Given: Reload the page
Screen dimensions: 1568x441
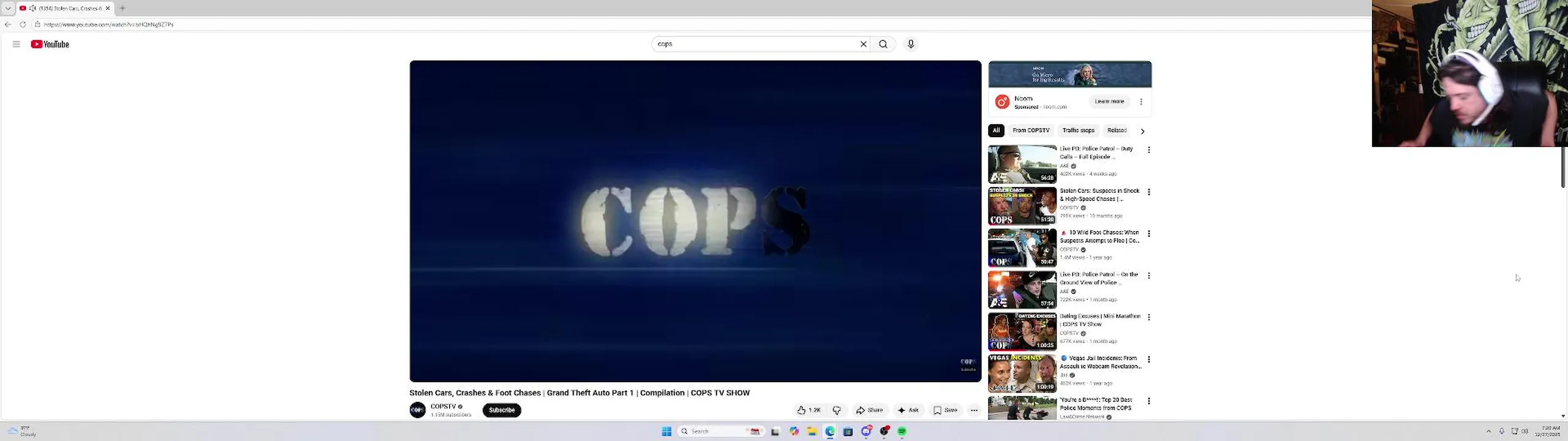Looking at the screenshot, I should pos(23,24).
